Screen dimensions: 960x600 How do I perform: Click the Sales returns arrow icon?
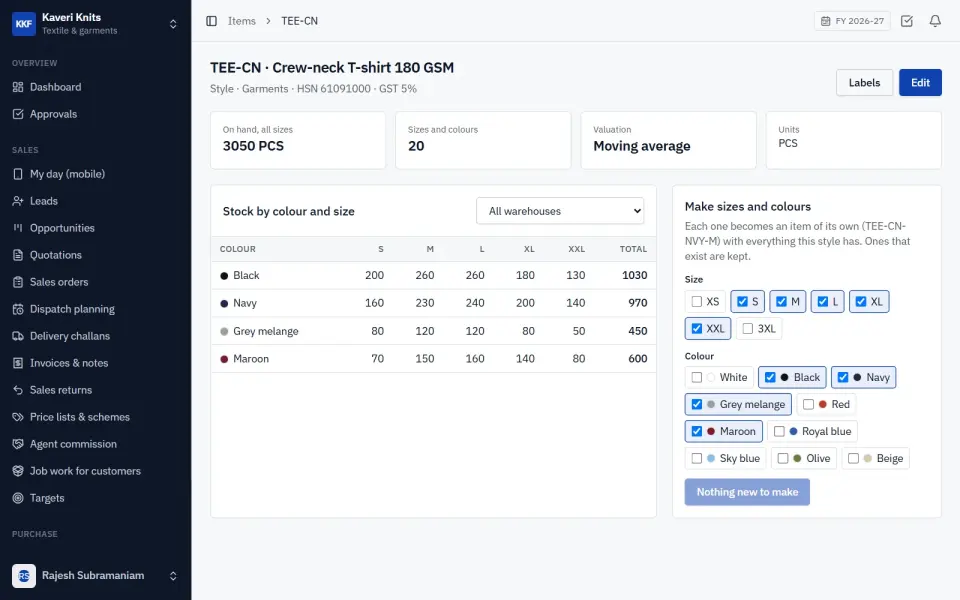(18, 390)
